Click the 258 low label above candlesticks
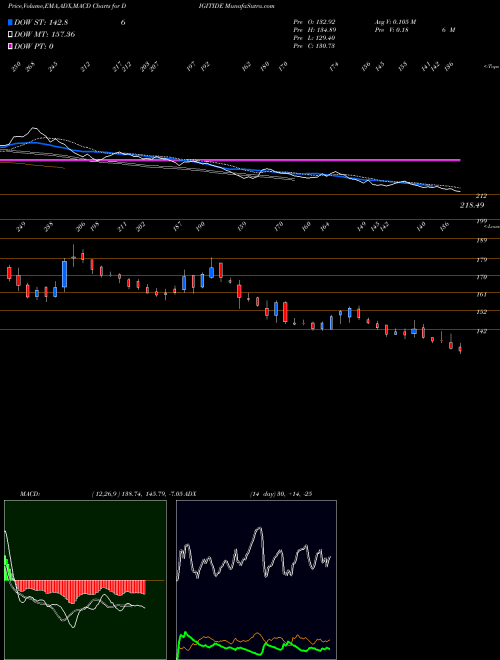 click(49, 227)
